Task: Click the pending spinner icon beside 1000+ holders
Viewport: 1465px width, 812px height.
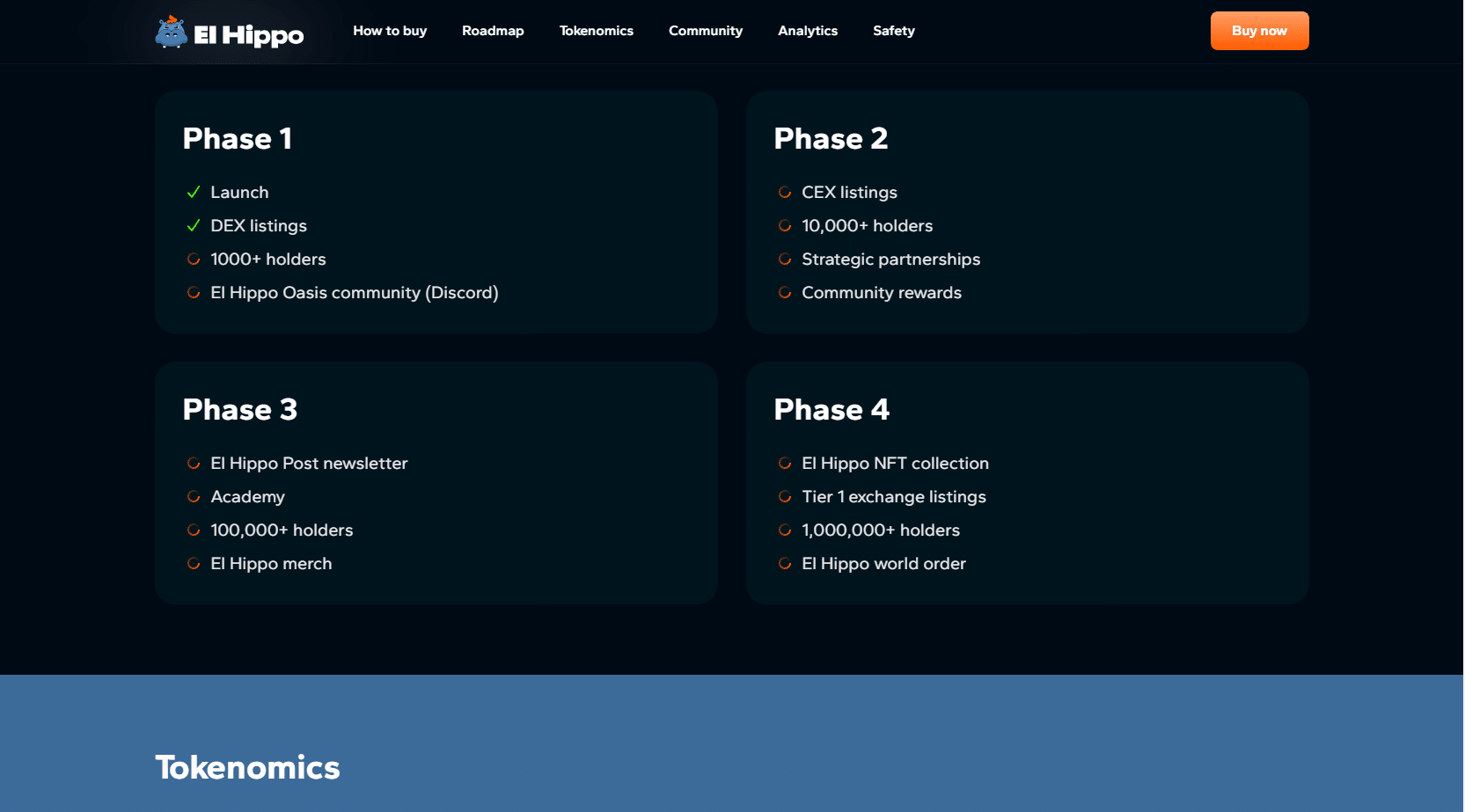Action: pyautogui.click(x=194, y=259)
